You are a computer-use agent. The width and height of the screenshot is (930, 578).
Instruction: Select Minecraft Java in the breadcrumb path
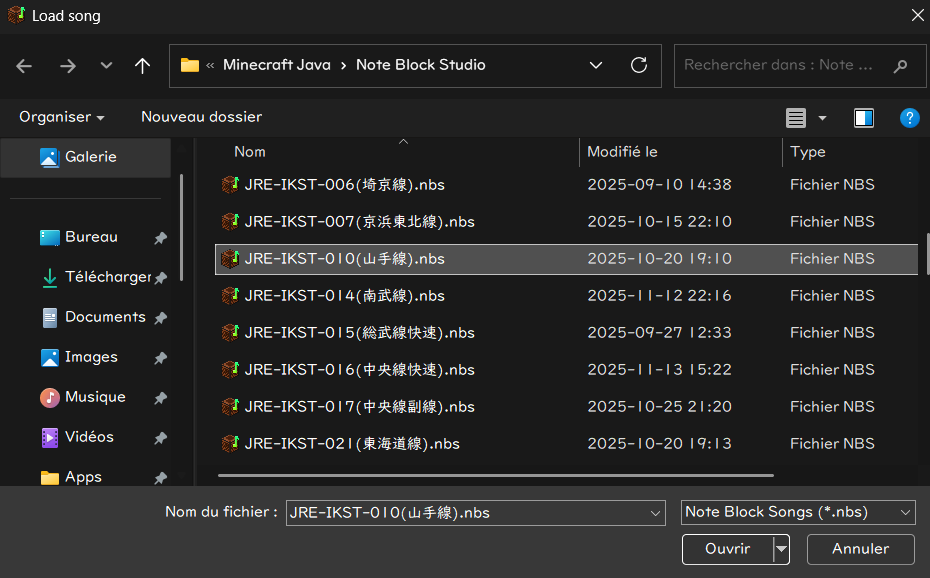click(276, 65)
